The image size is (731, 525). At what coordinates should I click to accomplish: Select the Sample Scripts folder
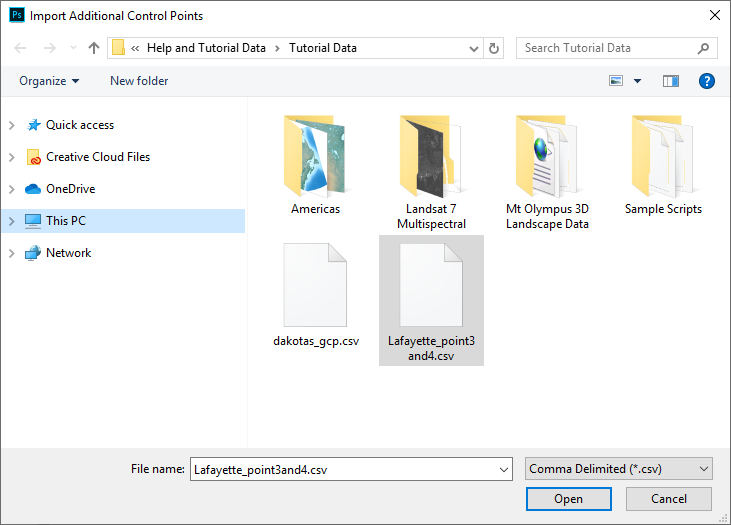663,166
